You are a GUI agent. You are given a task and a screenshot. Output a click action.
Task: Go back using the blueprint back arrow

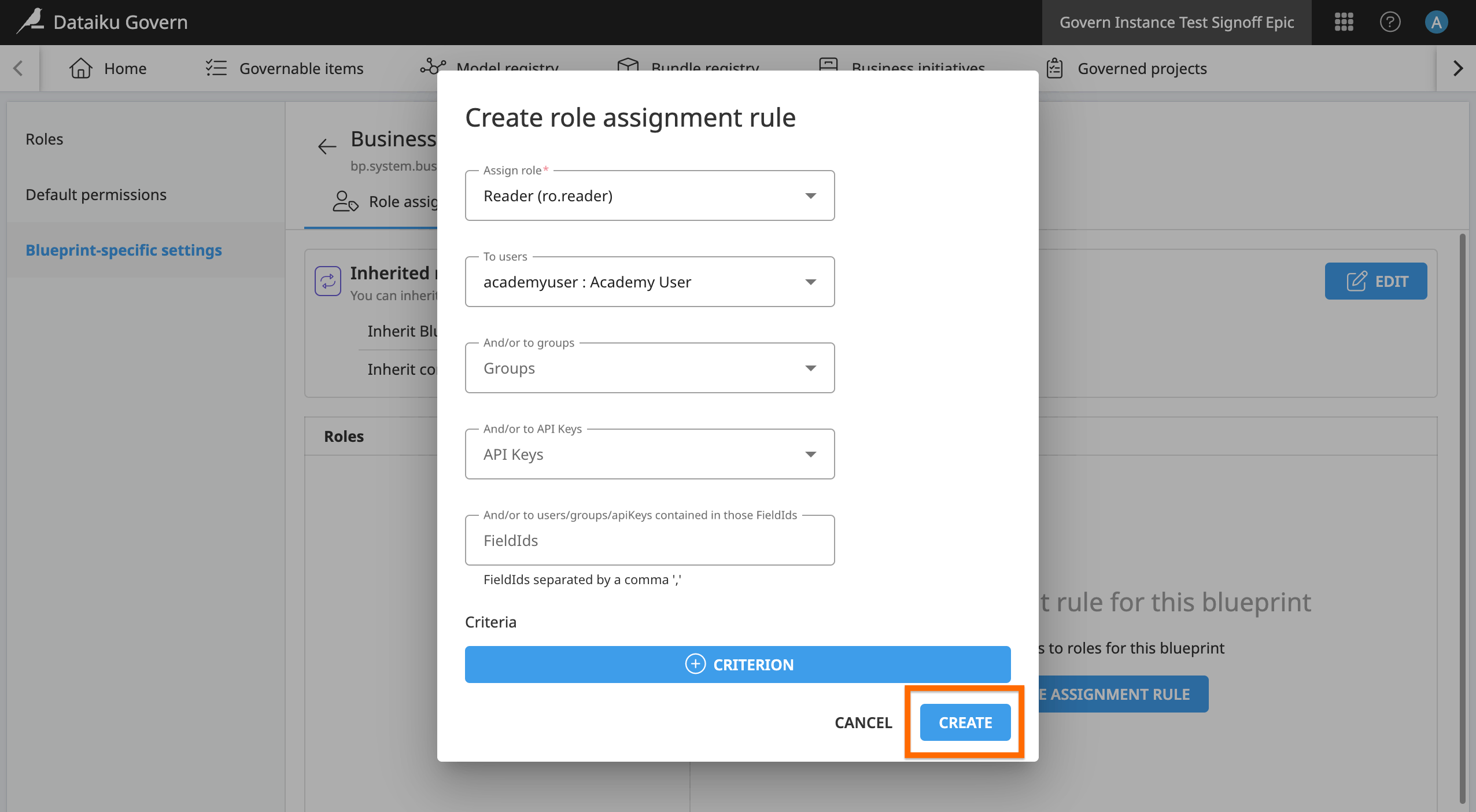[327, 146]
